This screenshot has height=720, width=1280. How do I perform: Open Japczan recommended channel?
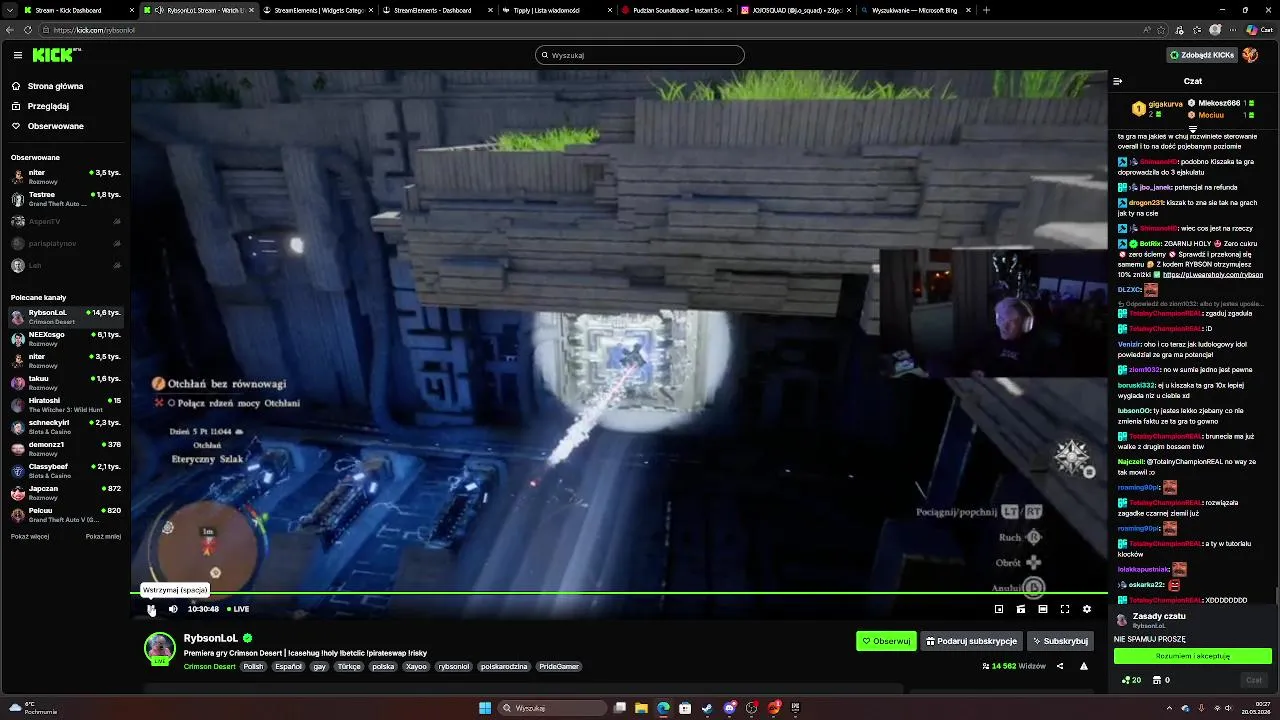tap(65, 492)
